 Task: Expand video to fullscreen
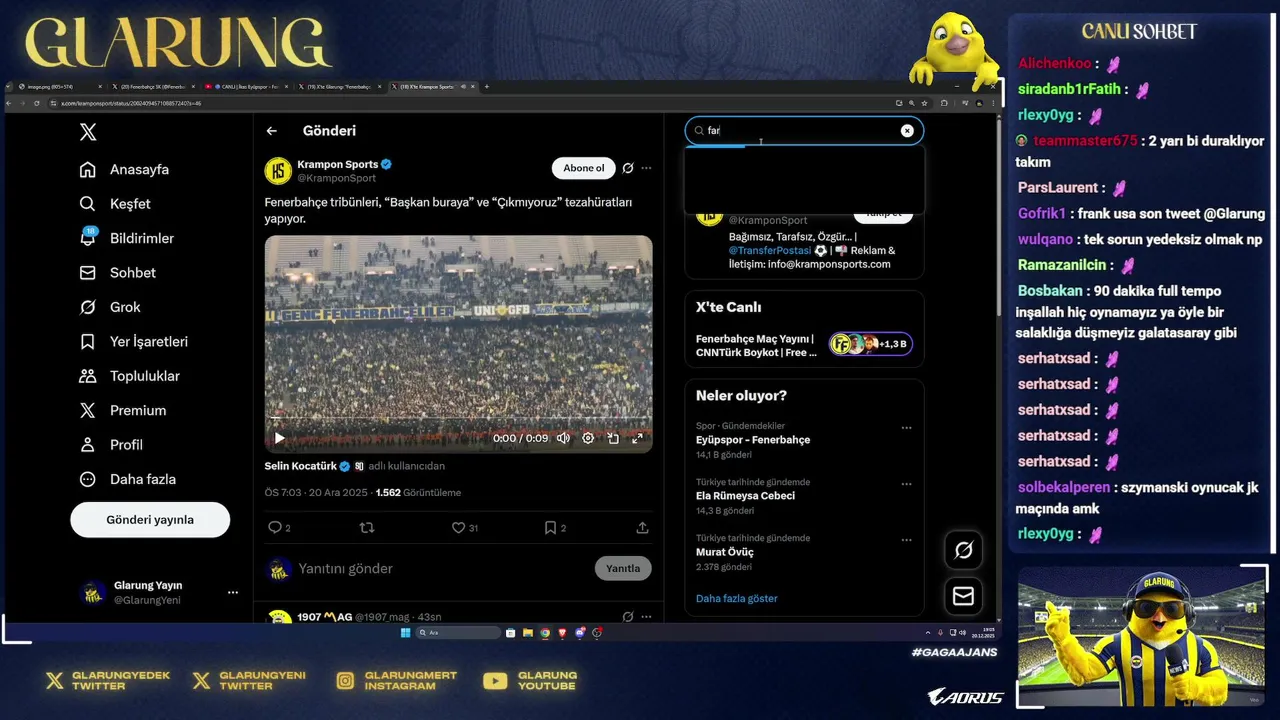637,438
